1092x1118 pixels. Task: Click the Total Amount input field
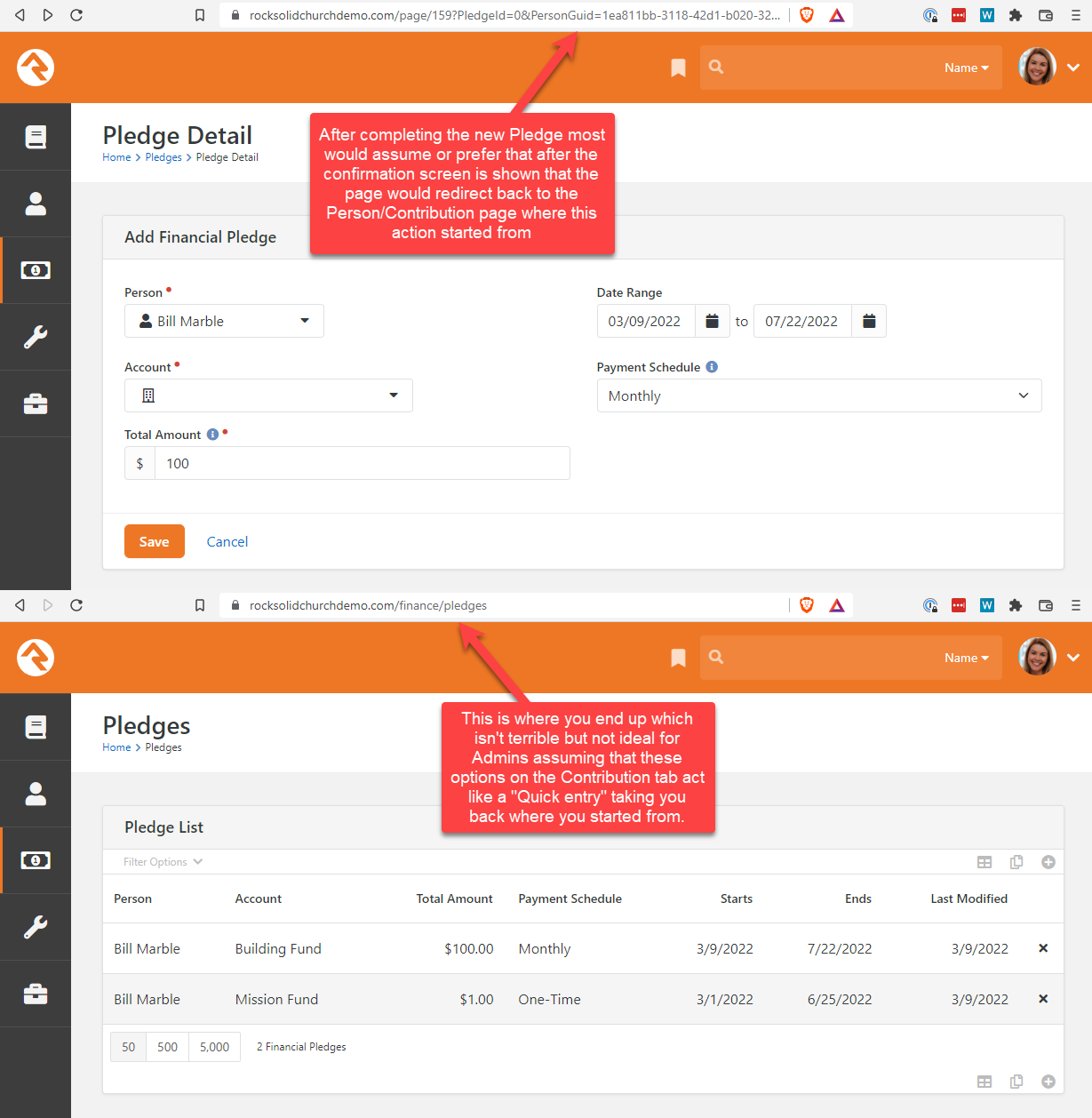363,463
